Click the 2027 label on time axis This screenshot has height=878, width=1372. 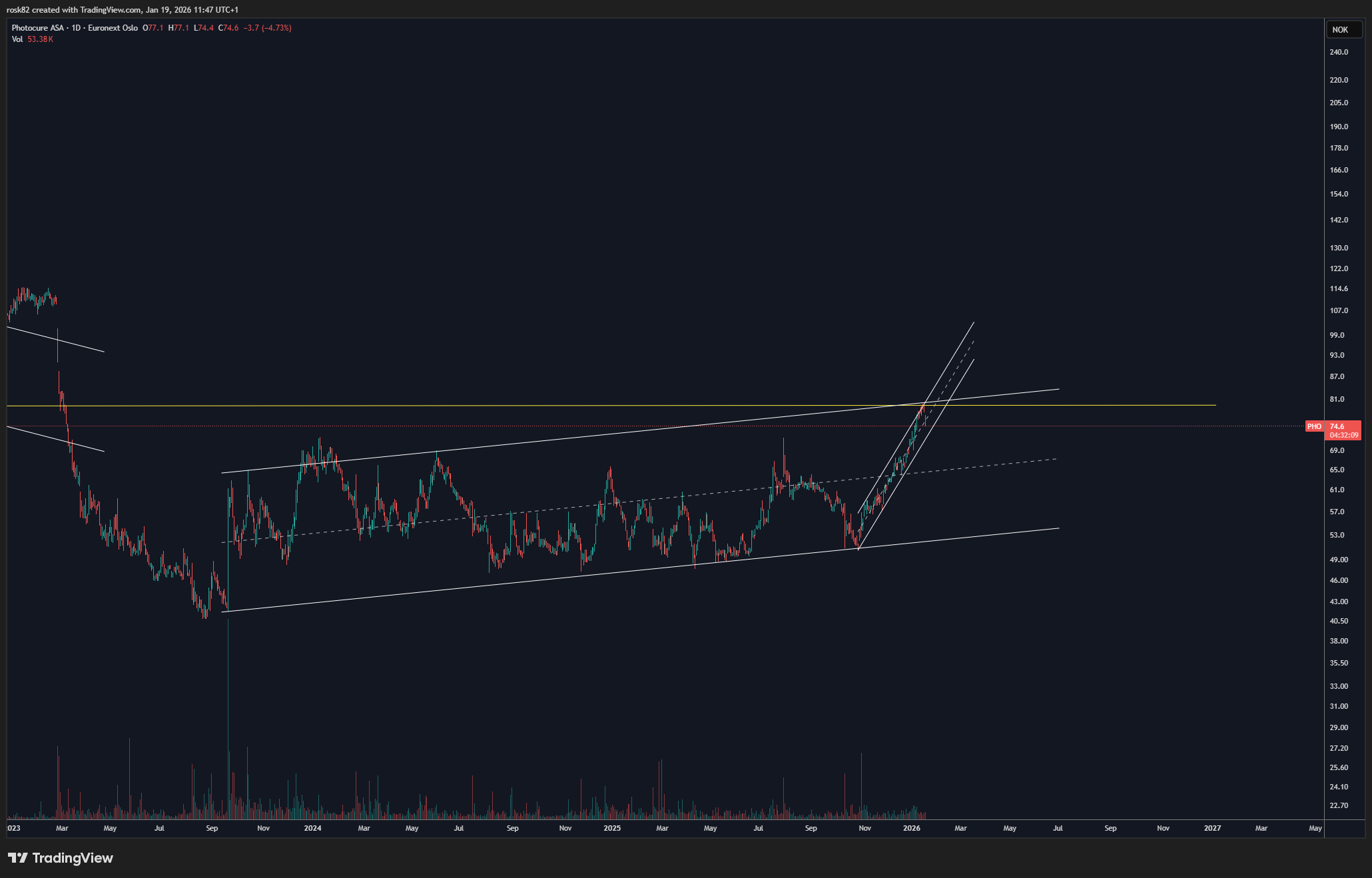pos(1212,828)
